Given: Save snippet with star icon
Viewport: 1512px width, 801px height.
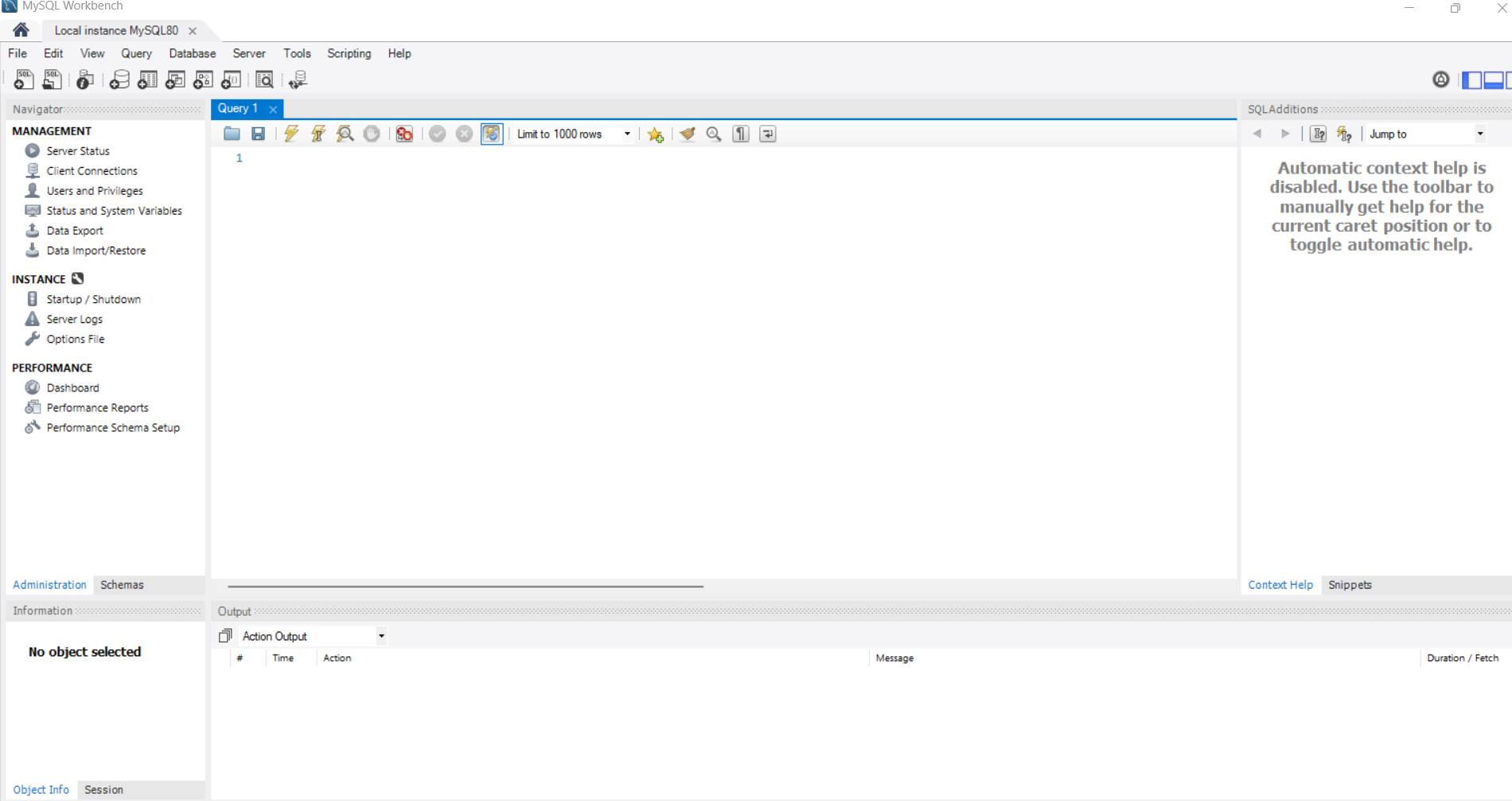Looking at the screenshot, I should (655, 134).
